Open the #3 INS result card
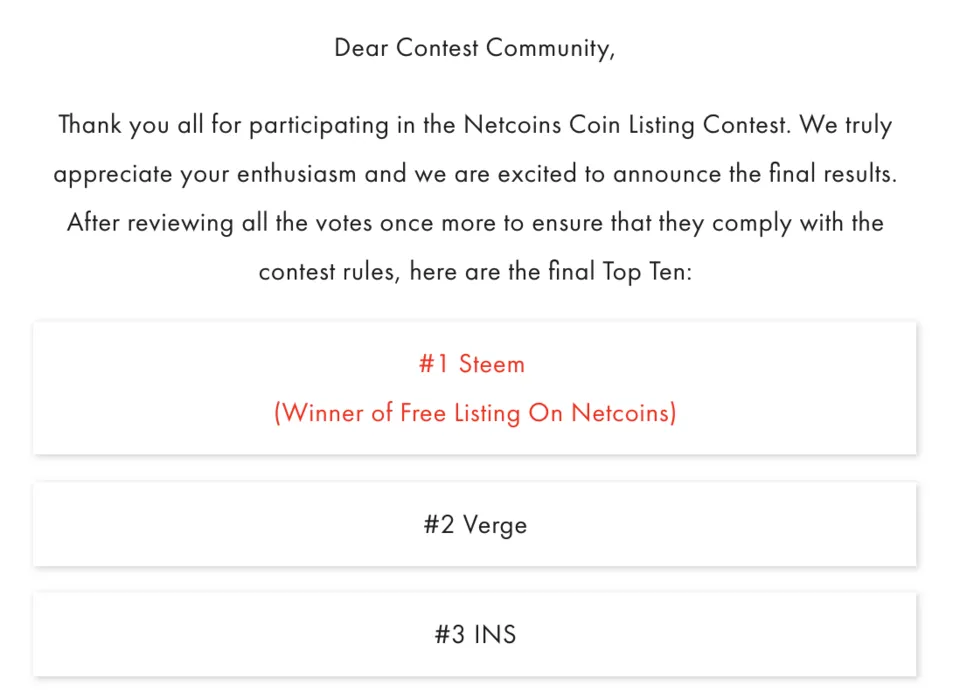Viewport: 960px width, 692px height. tap(475, 634)
